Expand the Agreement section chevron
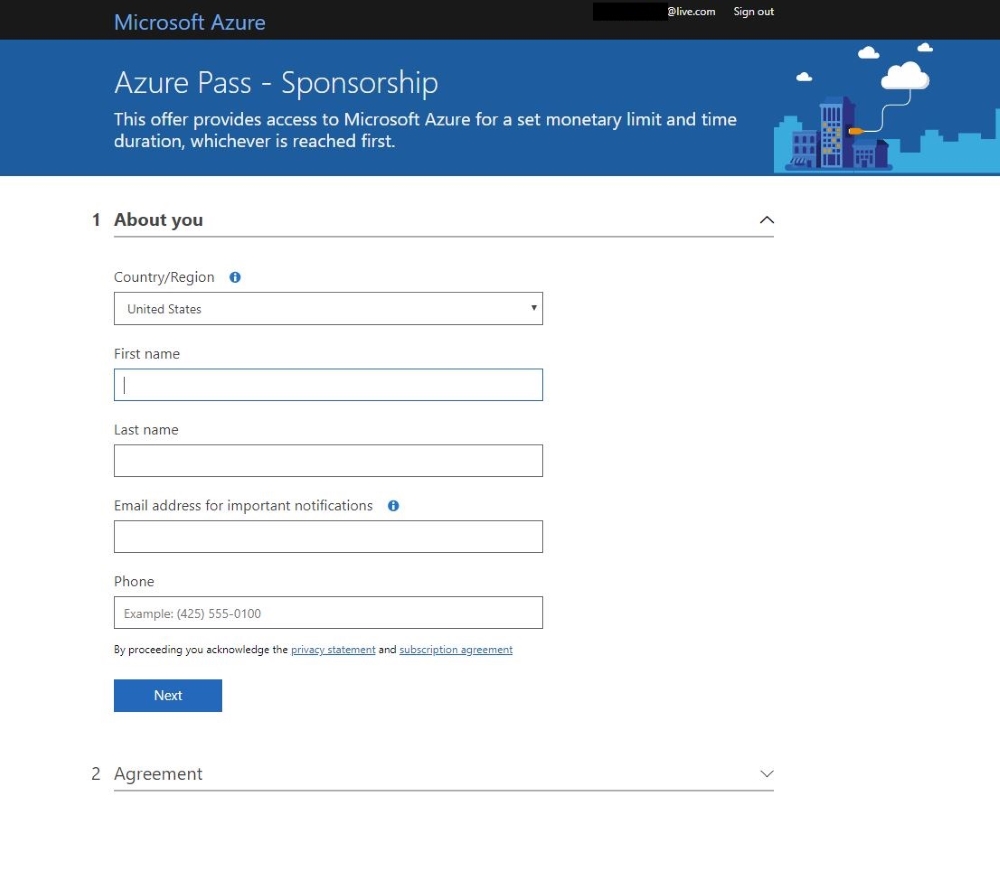This screenshot has width=1000, height=882. (x=766, y=772)
